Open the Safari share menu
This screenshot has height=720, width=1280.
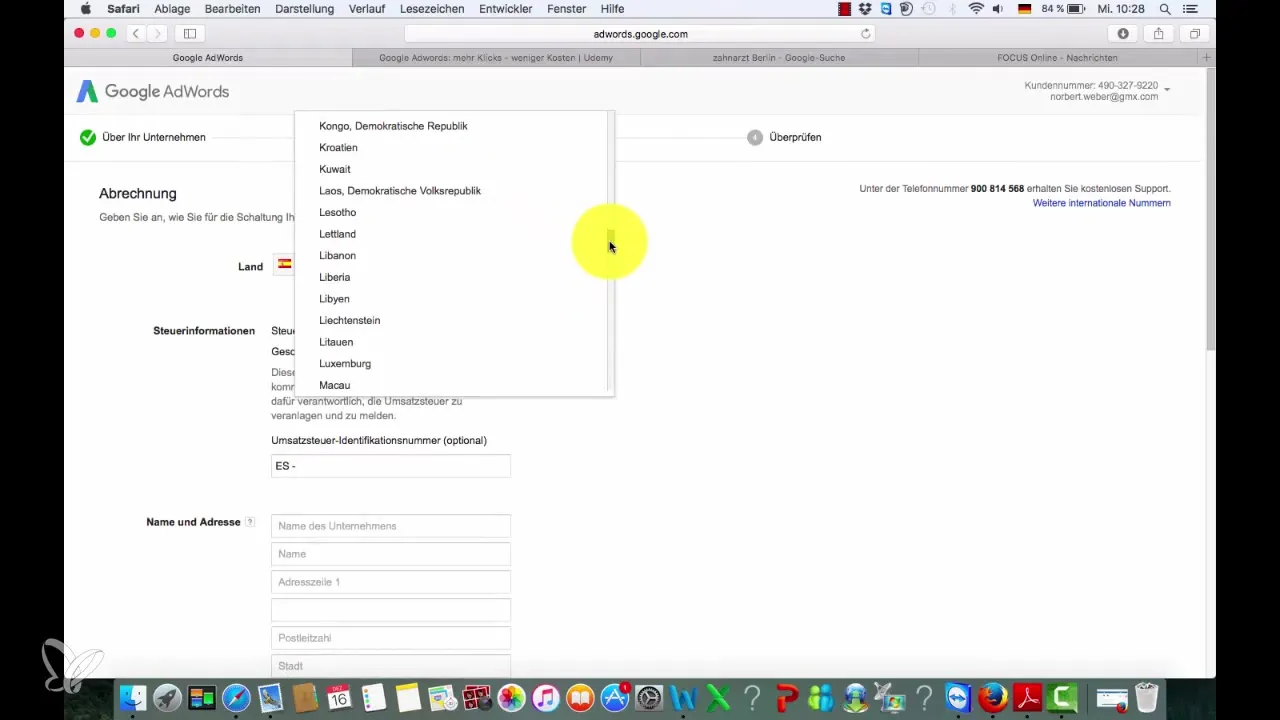coord(1158,33)
